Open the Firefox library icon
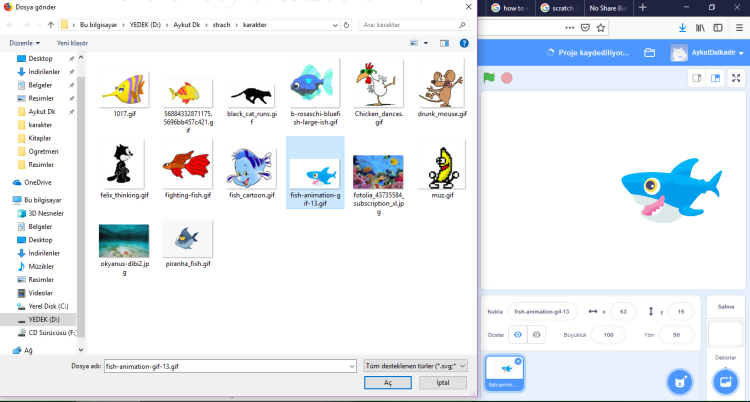 coord(700,28)
